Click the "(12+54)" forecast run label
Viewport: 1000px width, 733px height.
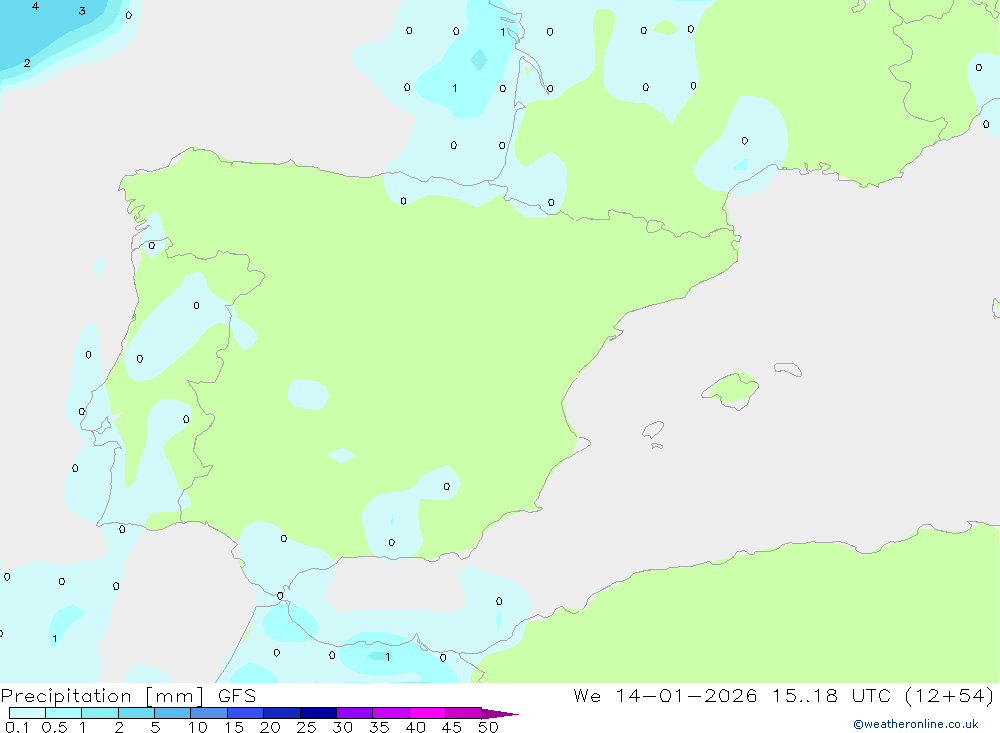[950, 696]
